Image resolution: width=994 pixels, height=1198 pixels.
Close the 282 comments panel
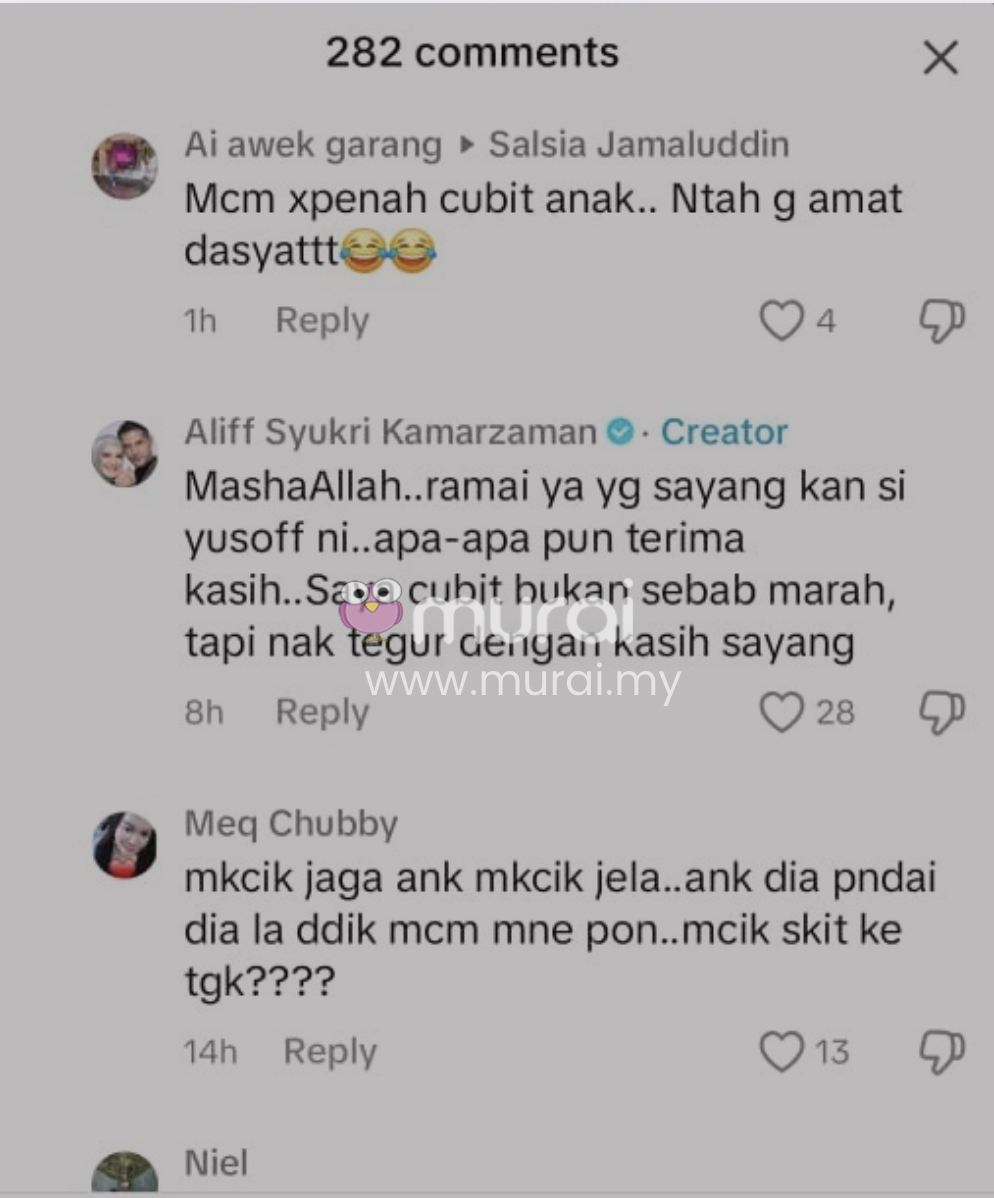click(940, 58)
